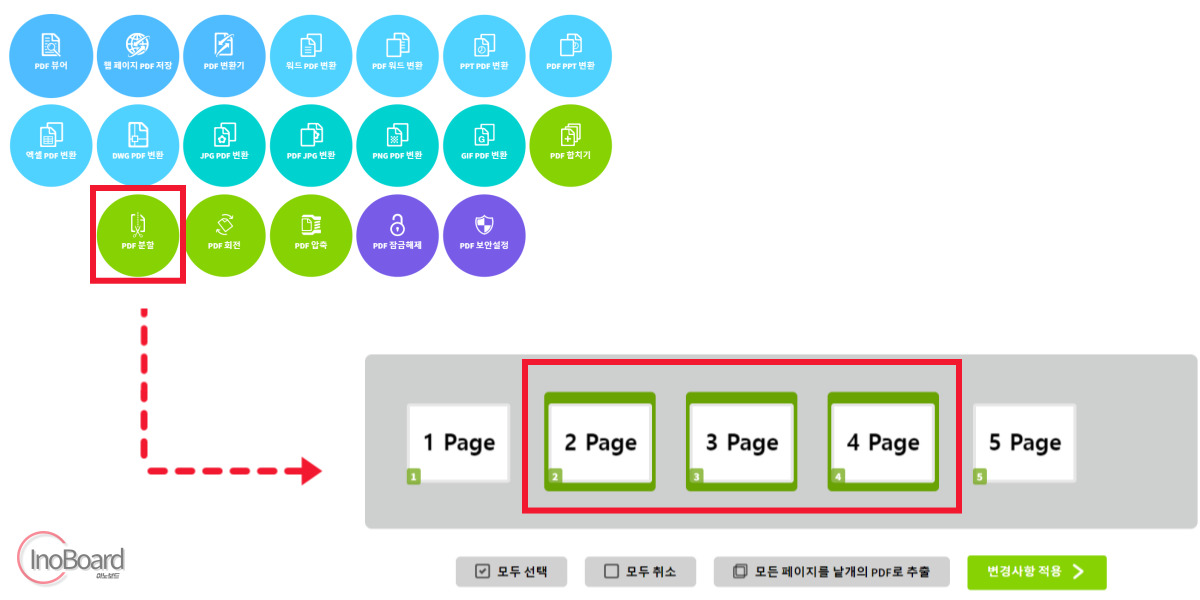
Task: Click the 모두 선택 select-all button
Action: [x=511, y=572]
